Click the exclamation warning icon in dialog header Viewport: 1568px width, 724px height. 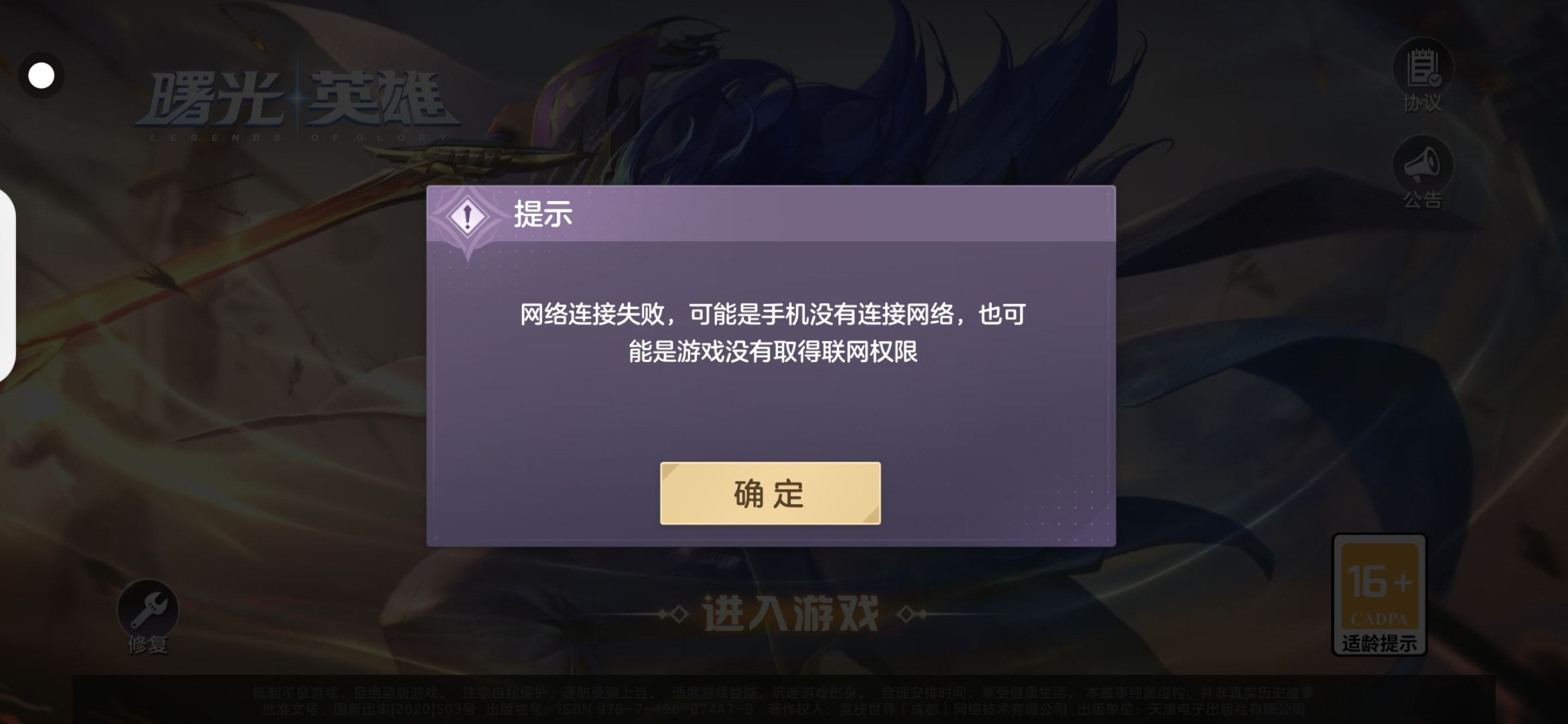tap(468, 217)
